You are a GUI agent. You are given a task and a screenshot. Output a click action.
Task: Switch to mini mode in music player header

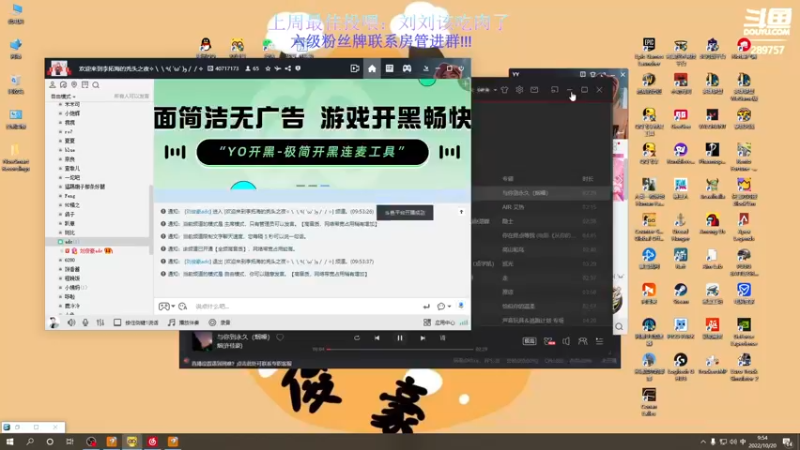(x=555, y=90)
